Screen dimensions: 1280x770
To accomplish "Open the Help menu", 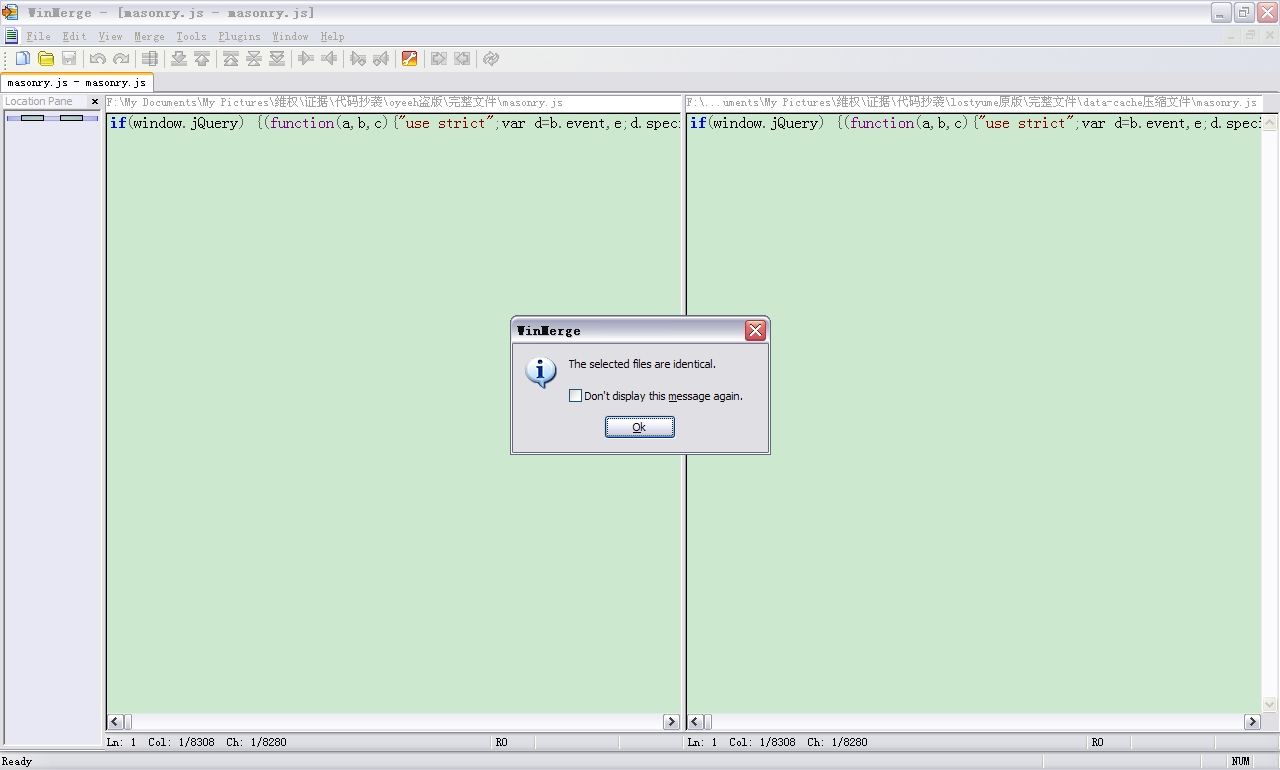I will [333, 37].
